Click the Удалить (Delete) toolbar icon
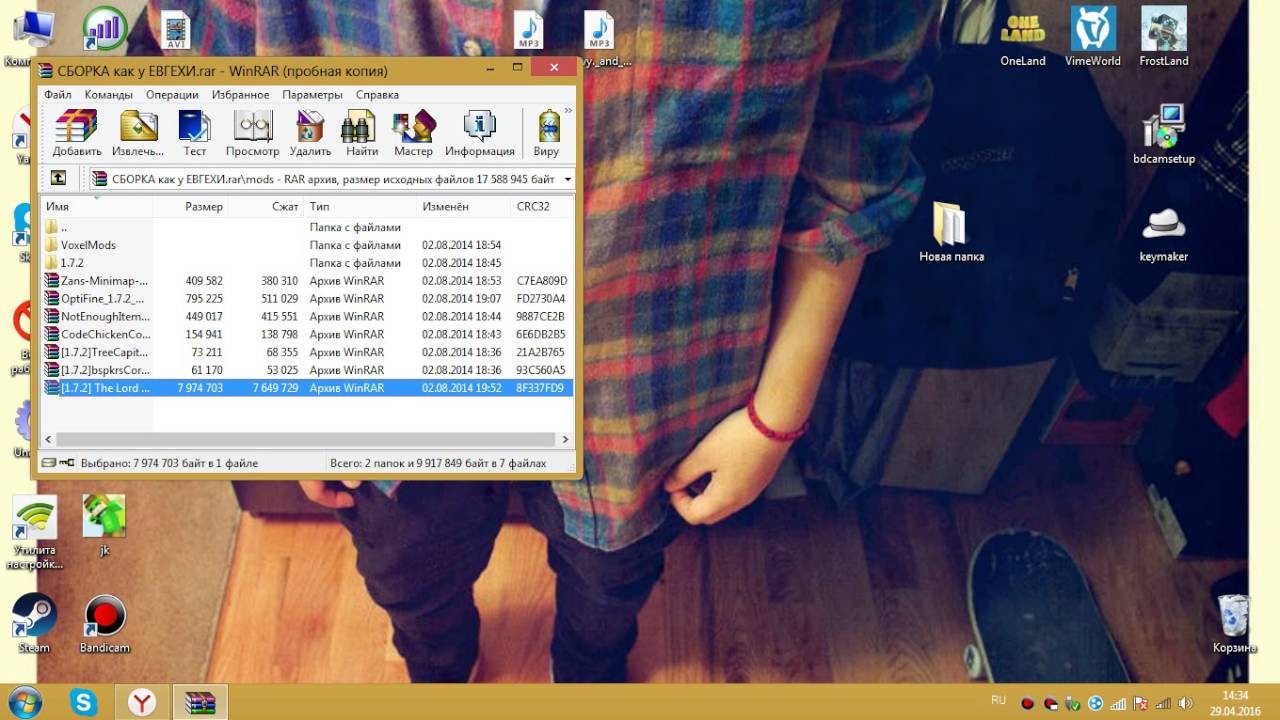The width and height of the screenshot is (1280, 720). point(310,133)
